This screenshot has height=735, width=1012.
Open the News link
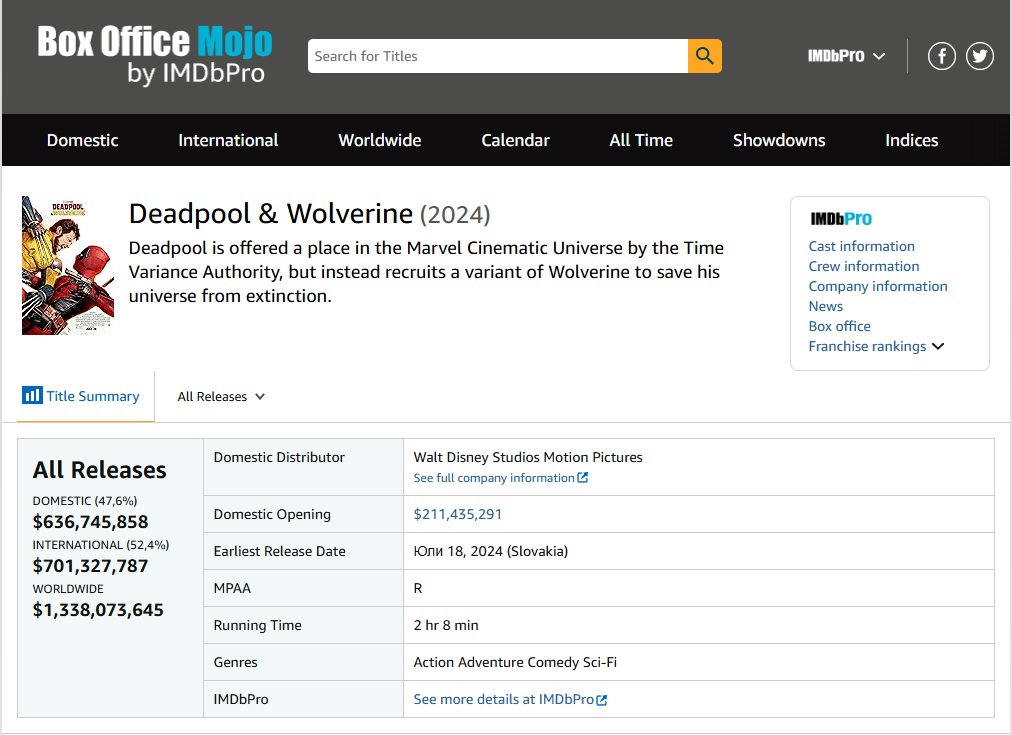825,307
